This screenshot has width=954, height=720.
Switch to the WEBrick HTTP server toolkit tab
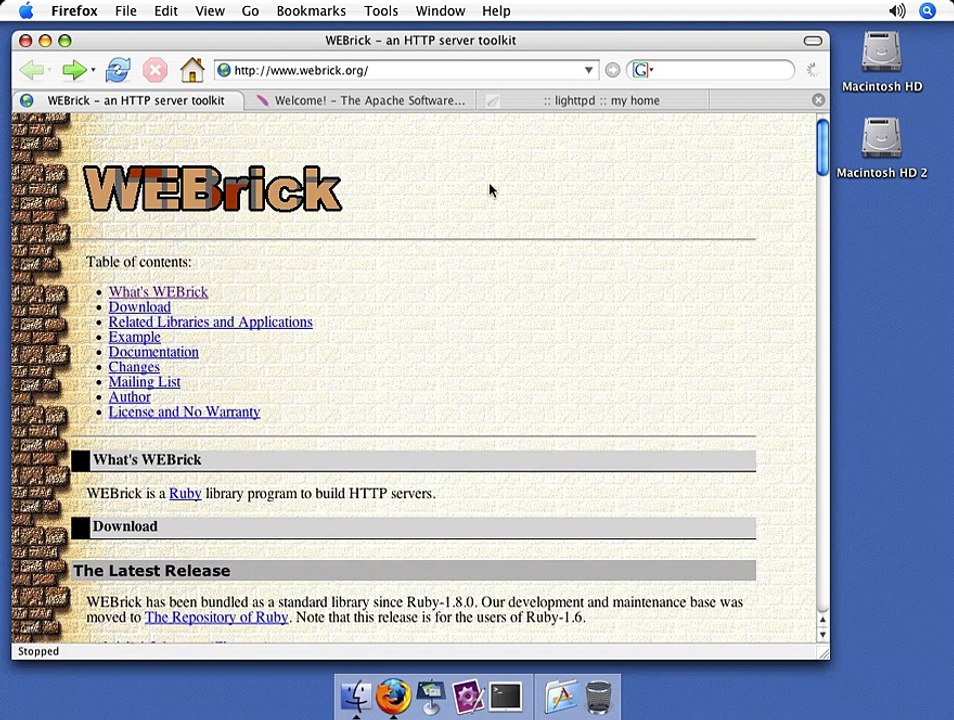[128, 100]
